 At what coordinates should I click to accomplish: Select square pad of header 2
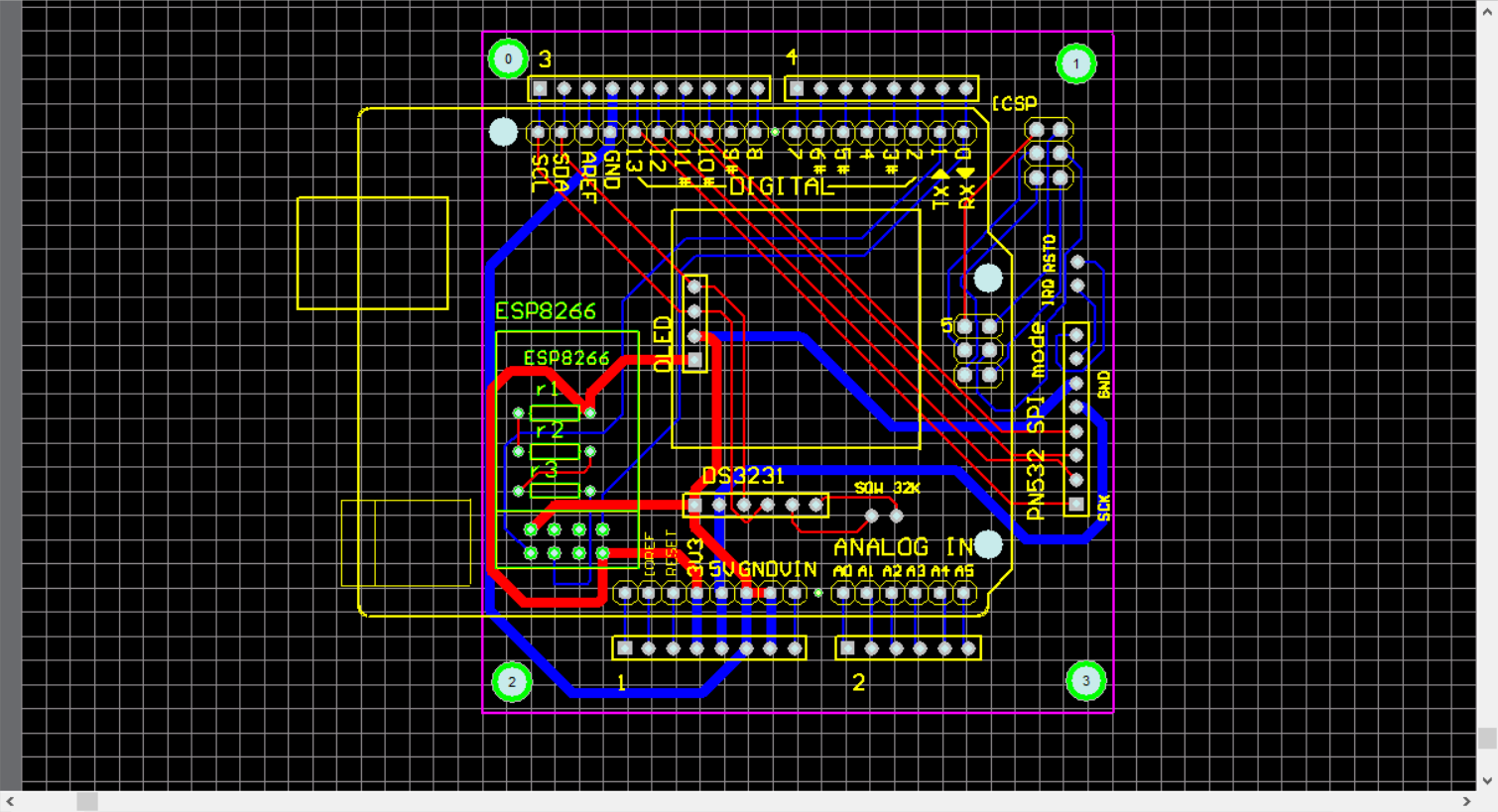[847, 648]
